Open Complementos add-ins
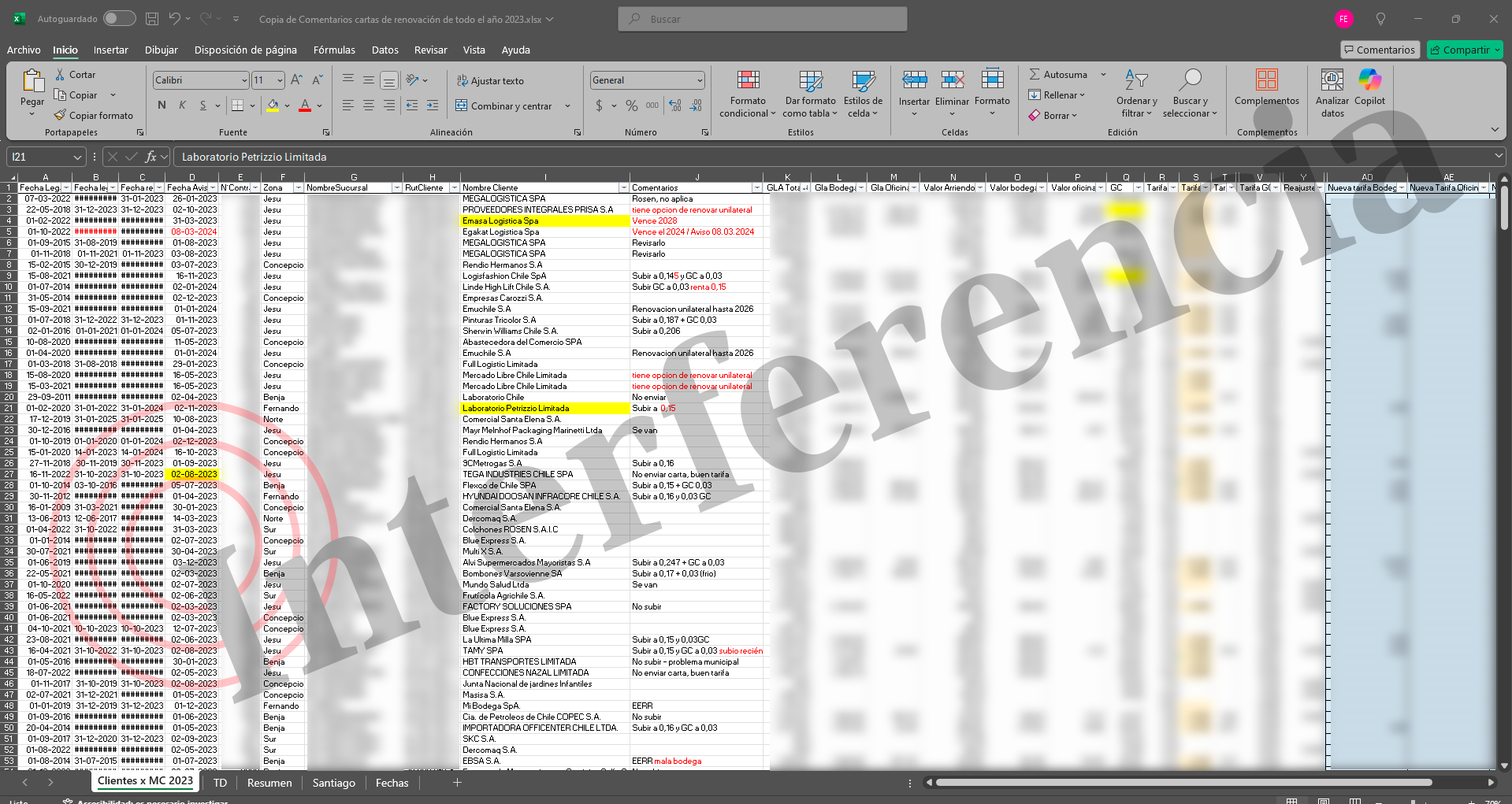This screenshot has height=804, width=1512. 1267,87
